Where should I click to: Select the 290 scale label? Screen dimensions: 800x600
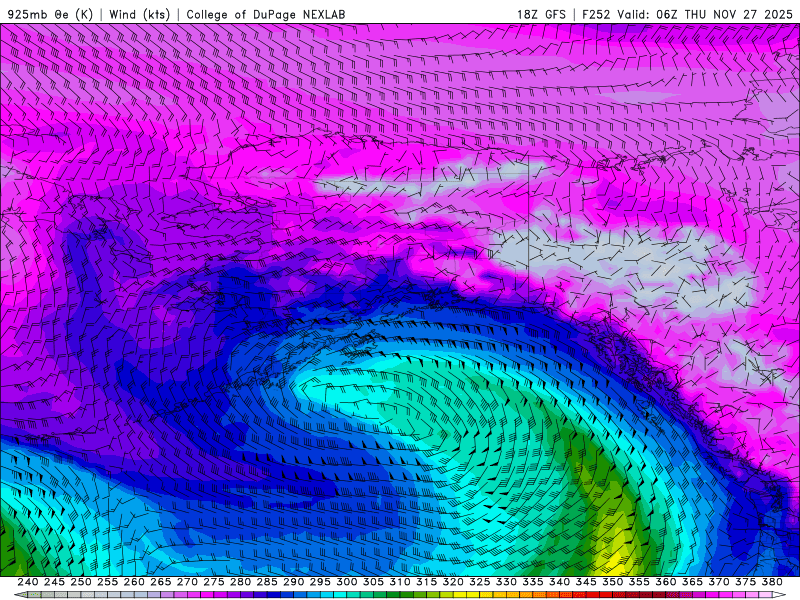coord(293,582)
